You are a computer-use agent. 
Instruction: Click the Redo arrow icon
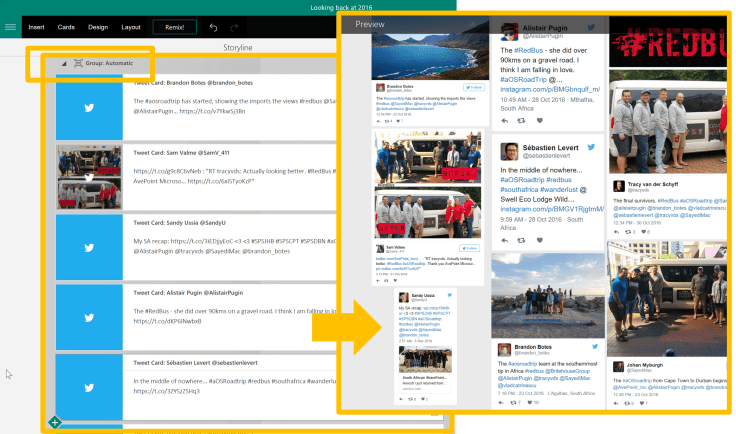235,27
